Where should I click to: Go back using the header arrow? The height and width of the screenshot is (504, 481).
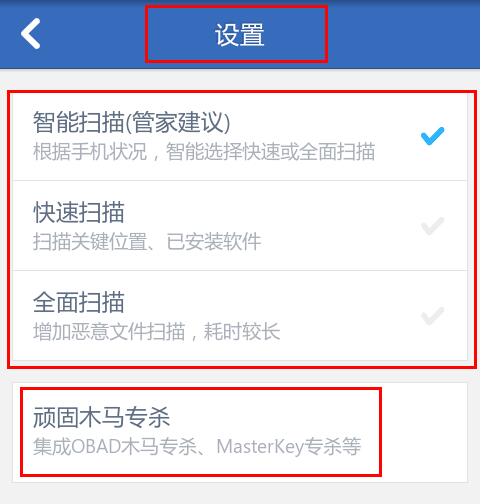(31, 34)
